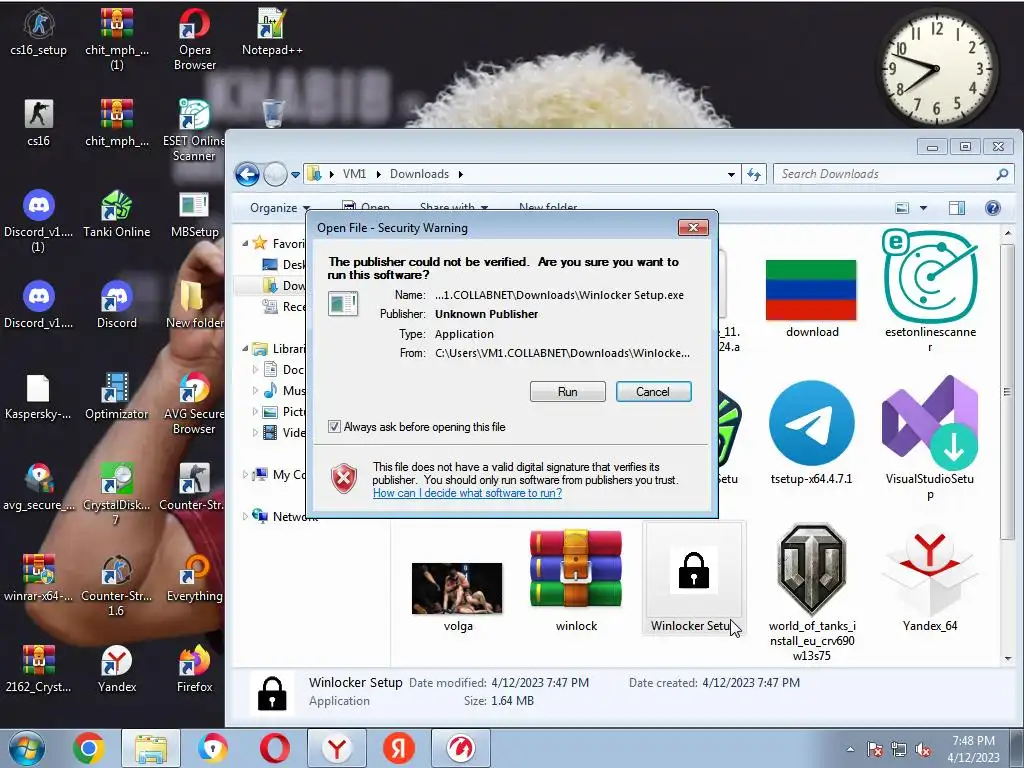Open How can I decide what software link

tap(468, 493)
